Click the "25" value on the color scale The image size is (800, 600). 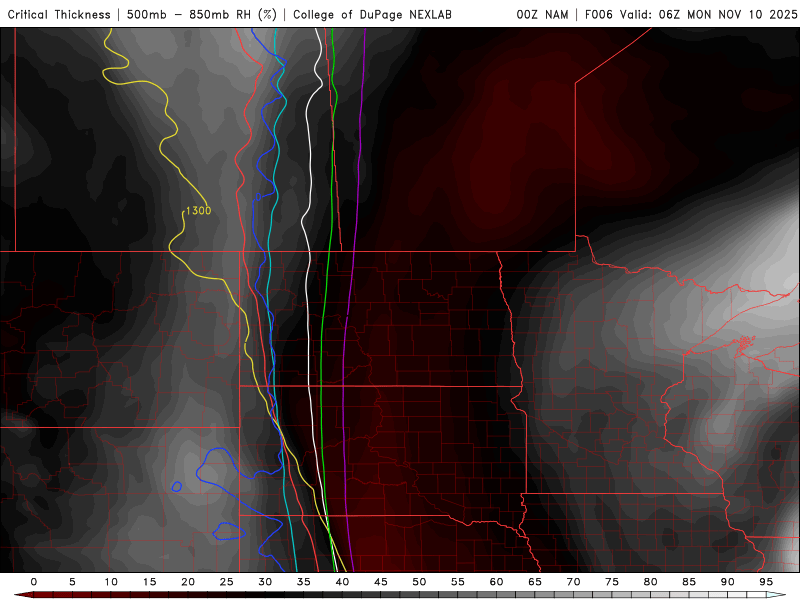pyautogui.click(x=227, y=582)
